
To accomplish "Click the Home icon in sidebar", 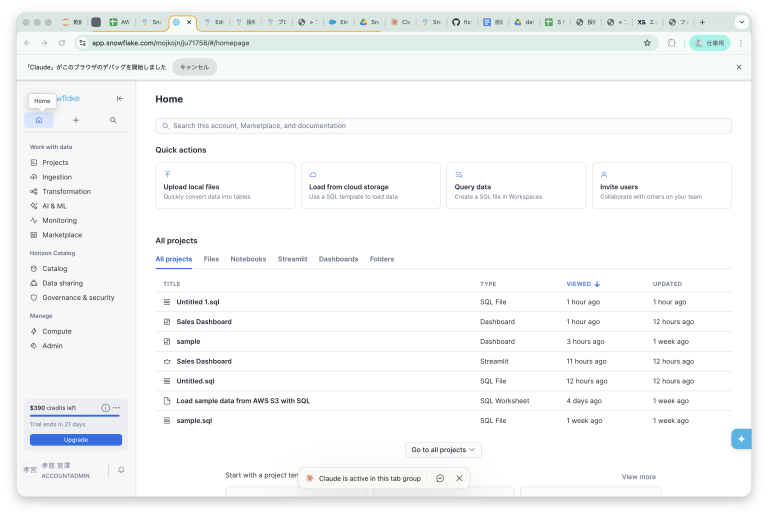I will [39, 120].
